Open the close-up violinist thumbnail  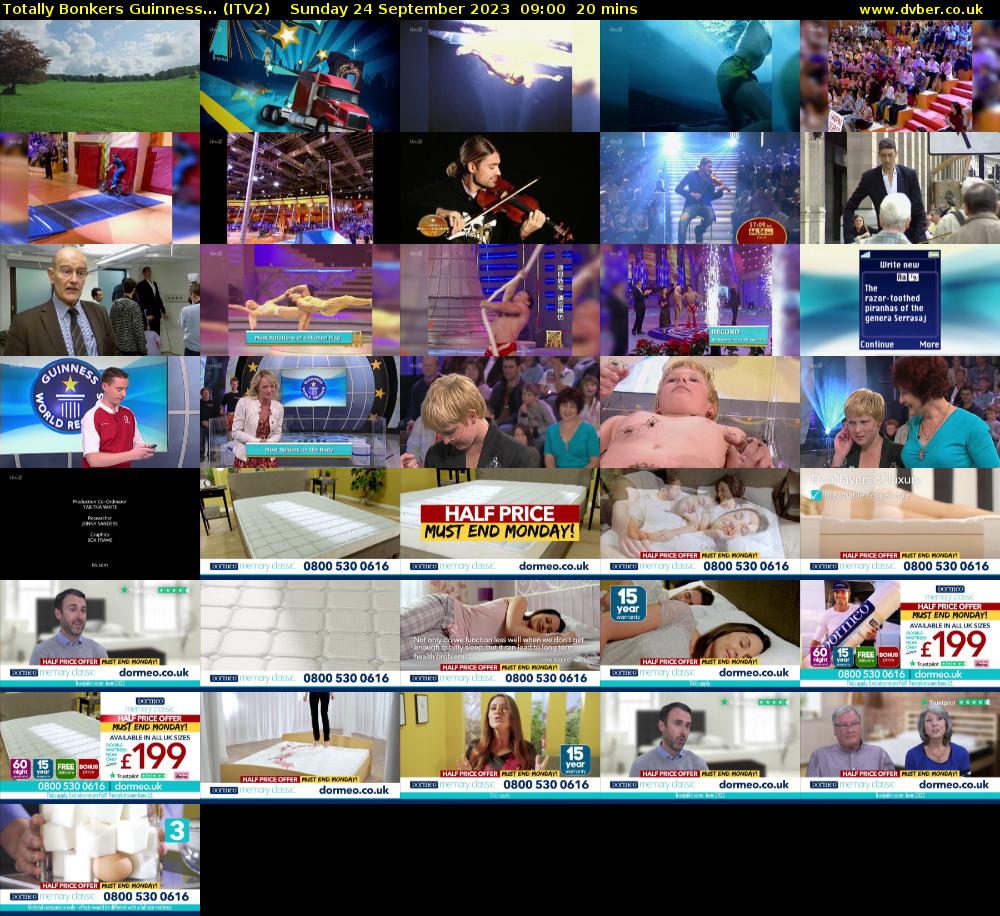(x=500, y=188)
